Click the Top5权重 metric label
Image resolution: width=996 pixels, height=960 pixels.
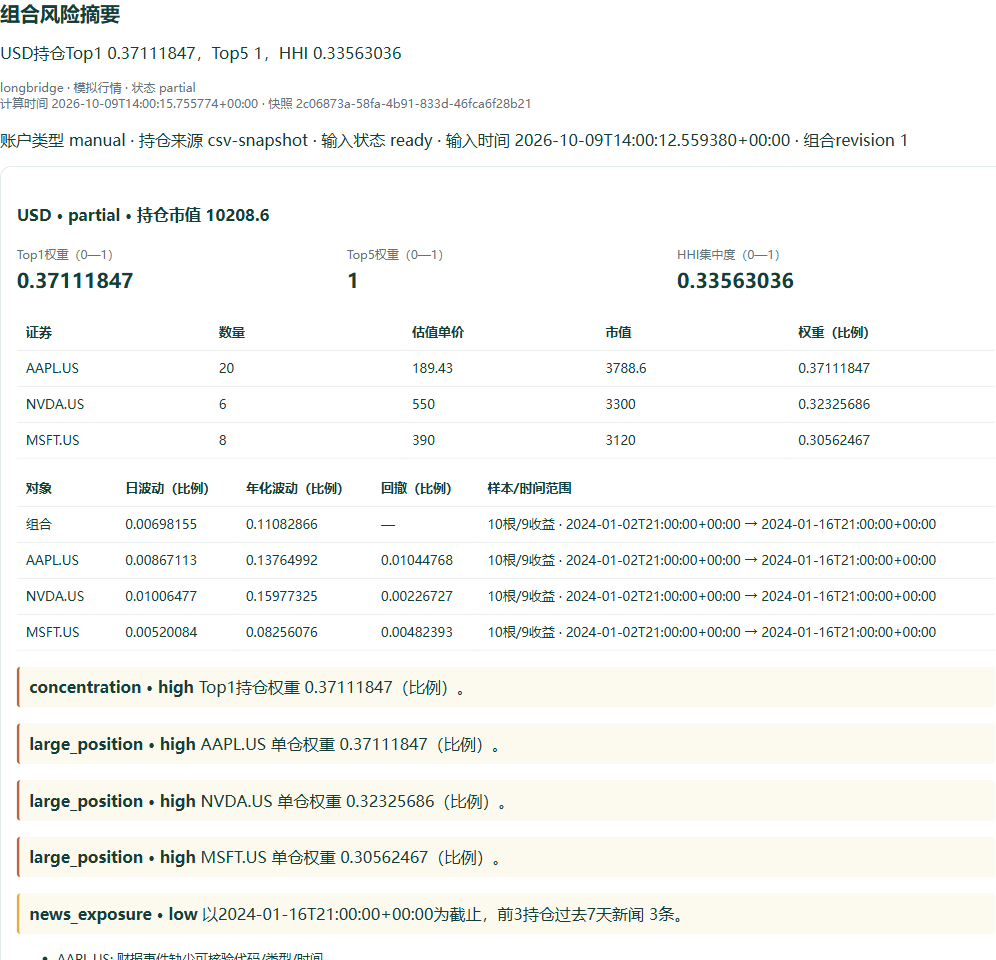click(x=395, y=255)
